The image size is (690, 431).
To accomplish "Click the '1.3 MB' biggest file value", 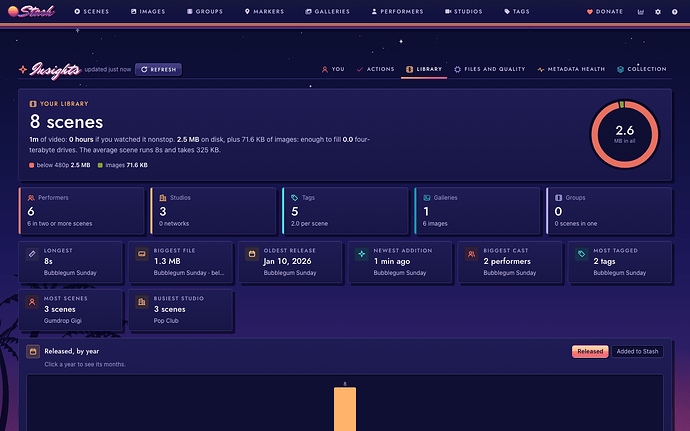I will [167, 262].
